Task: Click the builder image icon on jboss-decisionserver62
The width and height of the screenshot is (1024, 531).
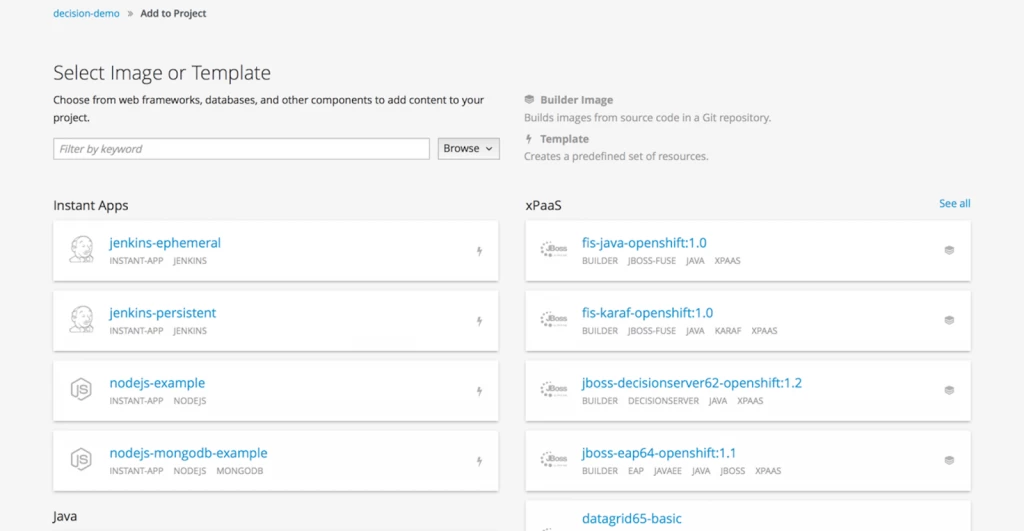Action: (x=950, y=390)
